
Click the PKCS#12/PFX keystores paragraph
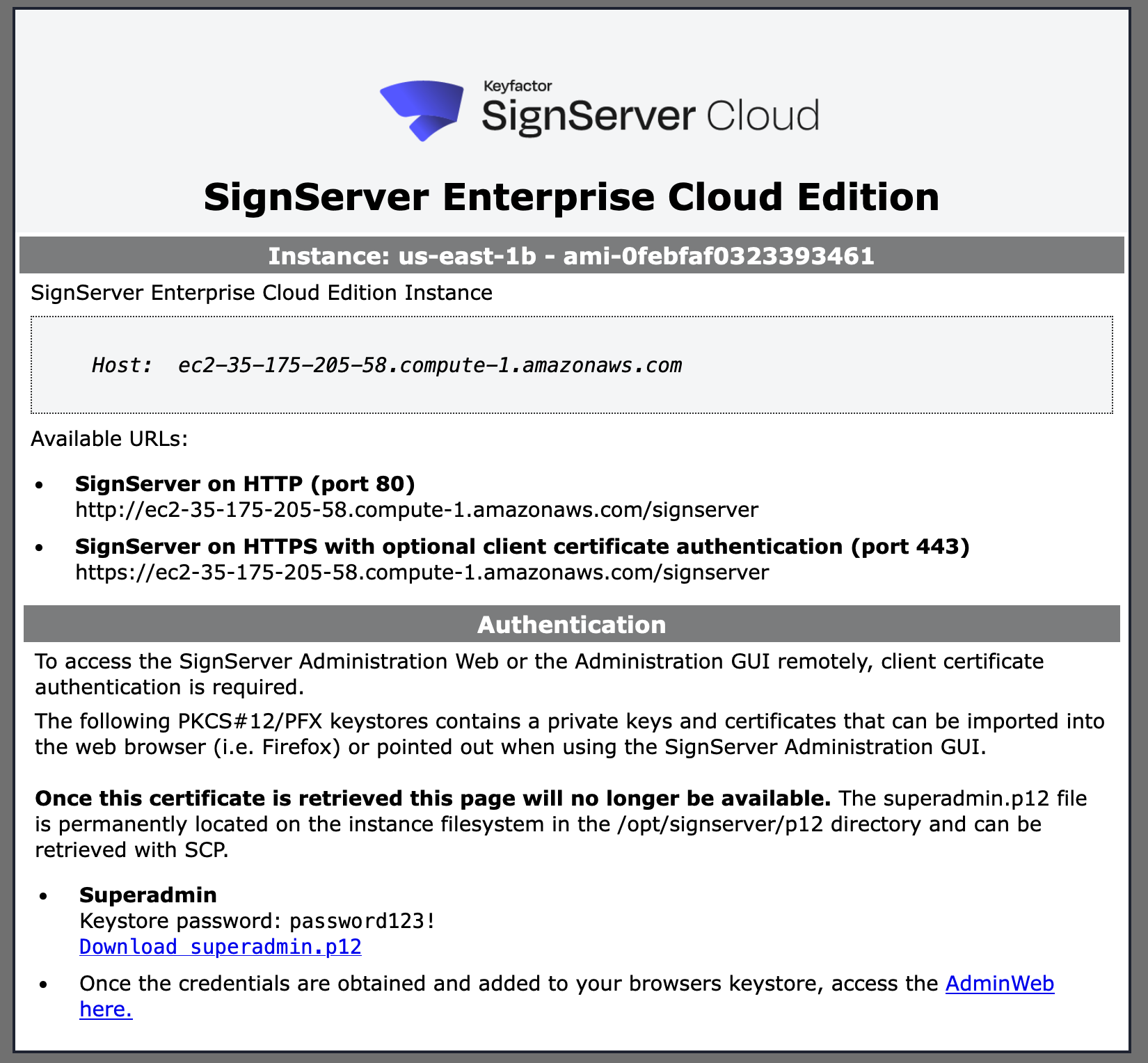569,734
